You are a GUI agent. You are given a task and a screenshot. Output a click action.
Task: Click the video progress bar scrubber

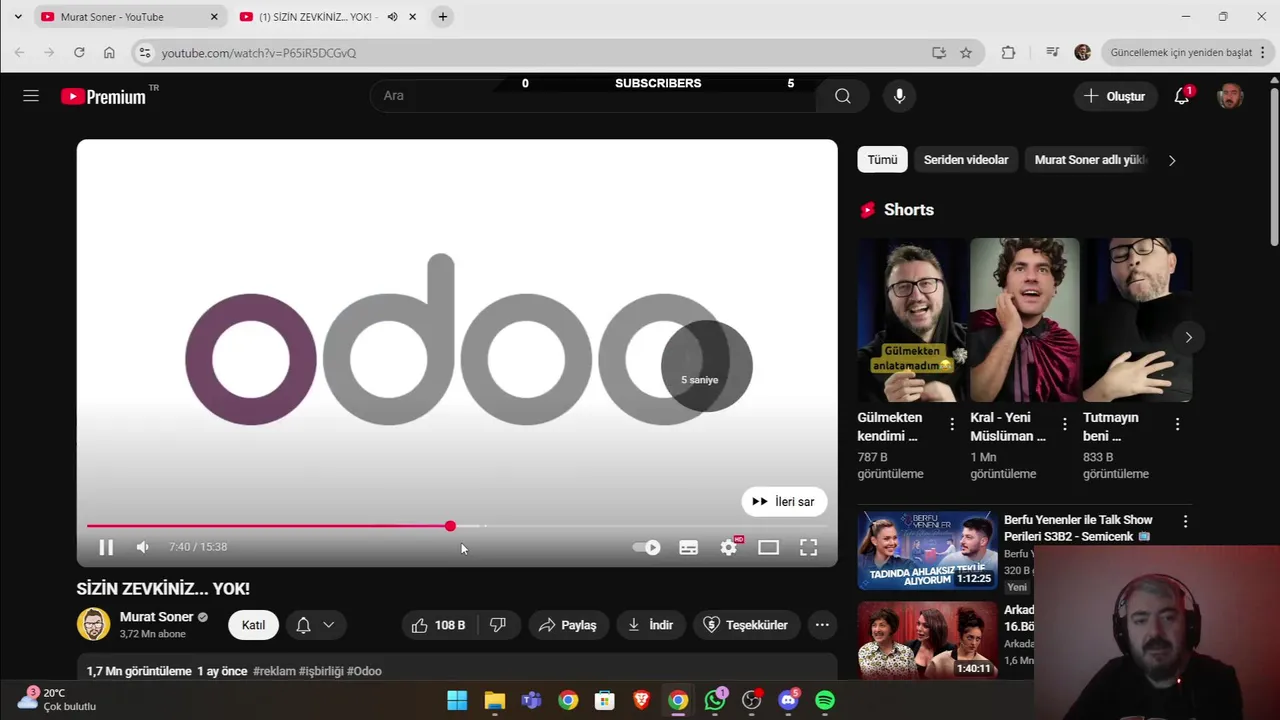[450, 526]
